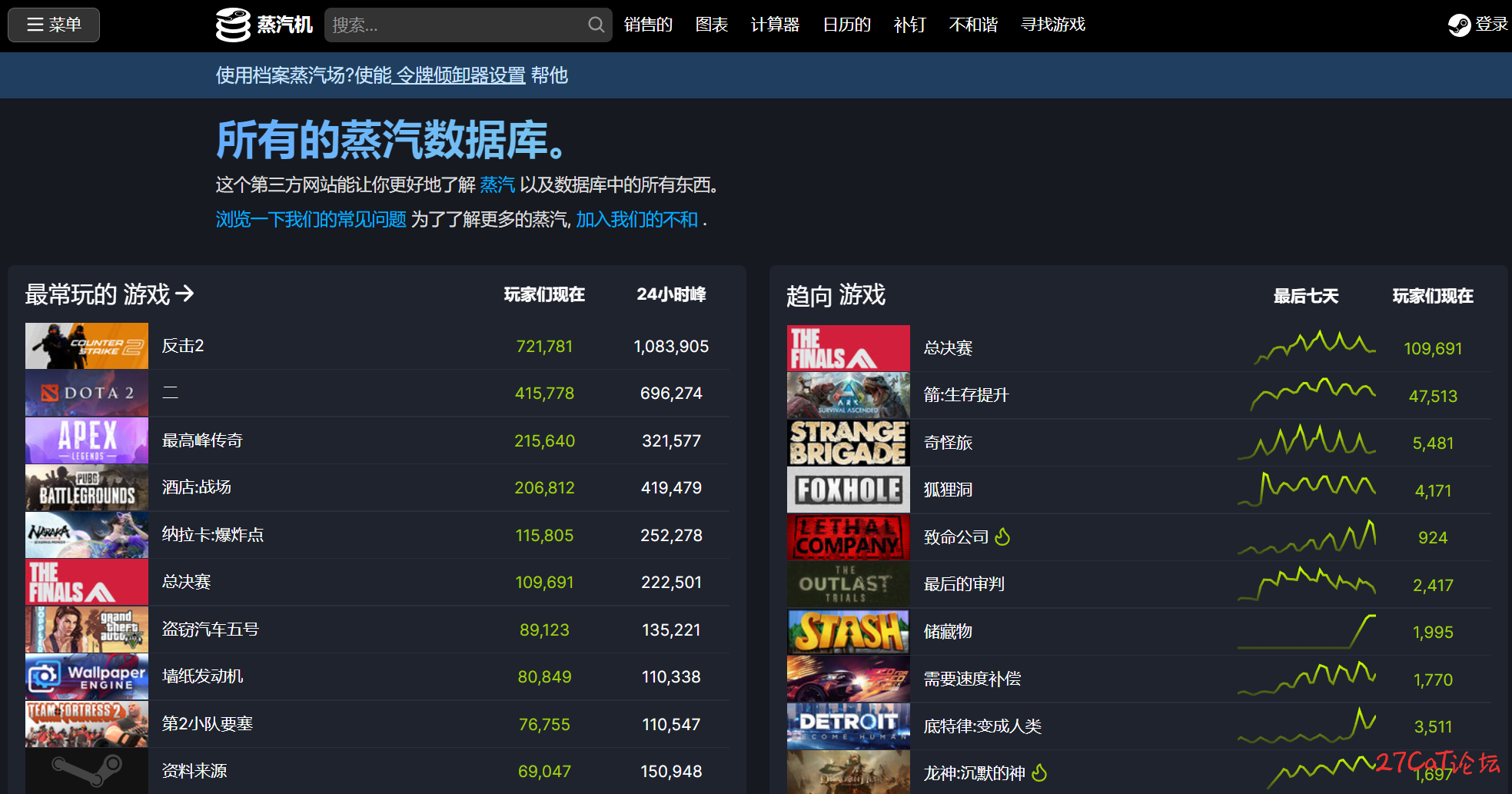Open the Naraka game thumbnail

click(x=87, y=535)
